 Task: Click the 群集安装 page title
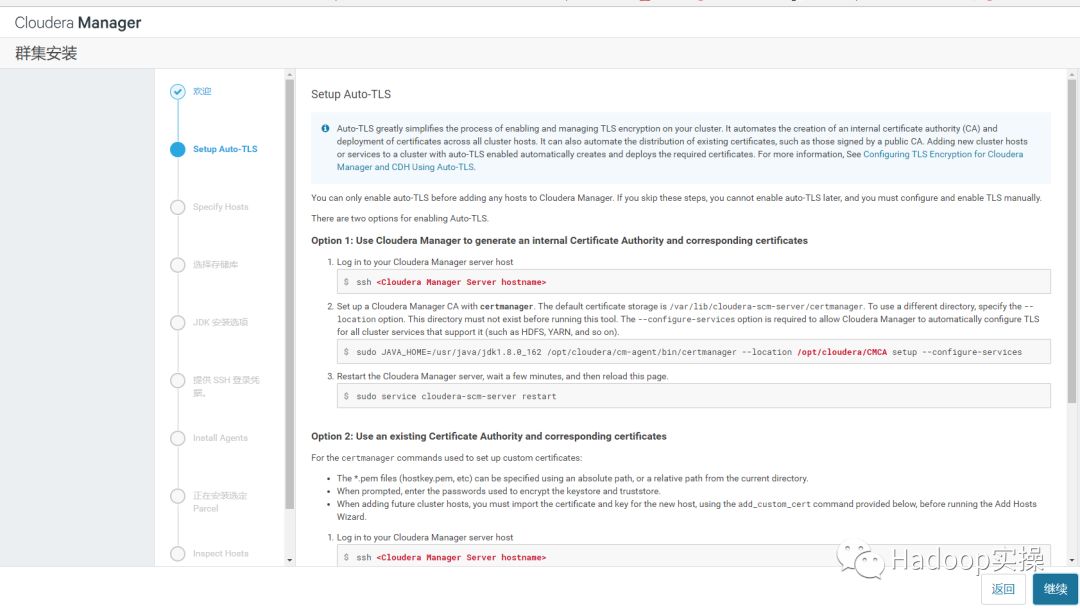[x=46, y=53]
